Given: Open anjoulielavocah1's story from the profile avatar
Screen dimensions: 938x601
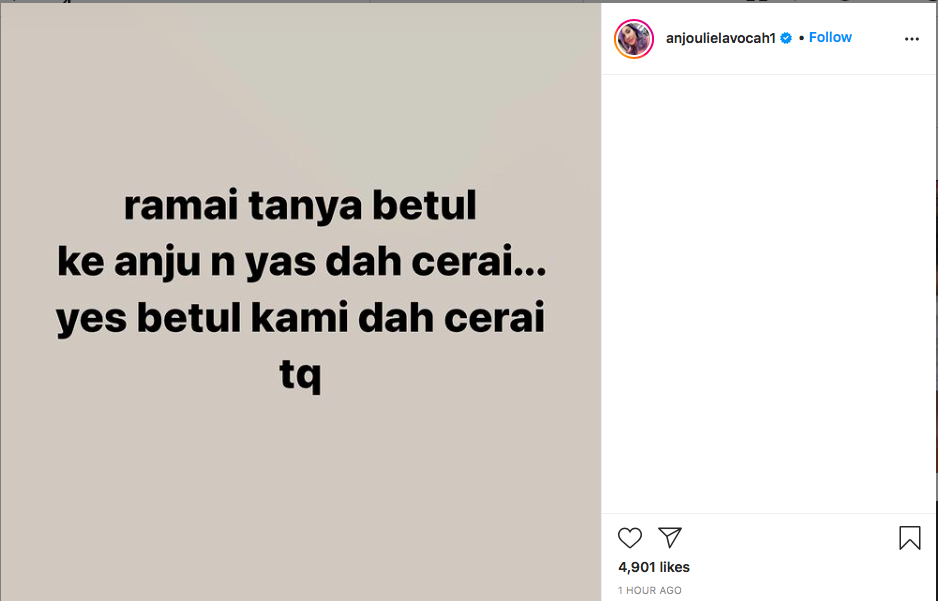Looking at the screenshot, I should pos(634,39).
